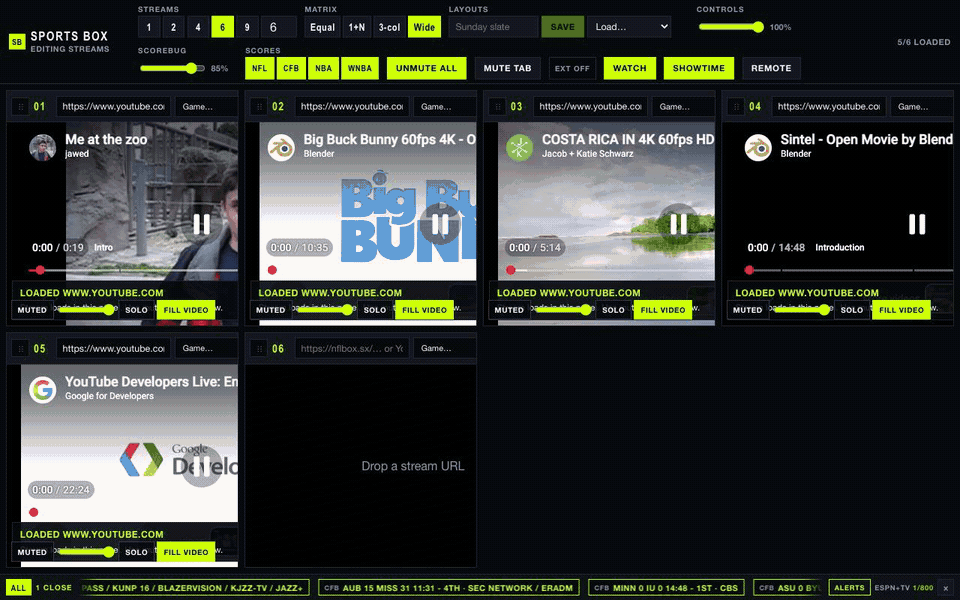Screen dimensions: 960x600
Task: Click Blender avatar on Sintel video
Action: [x=757, y=148]
